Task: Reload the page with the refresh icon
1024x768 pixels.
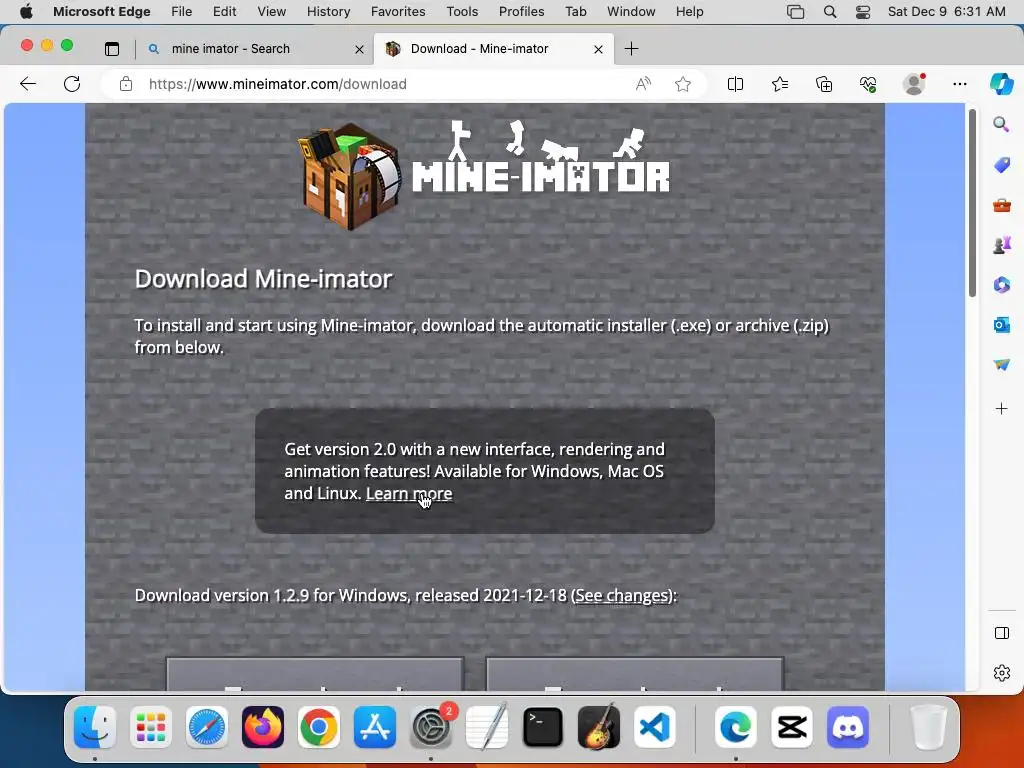Action: 72,84
